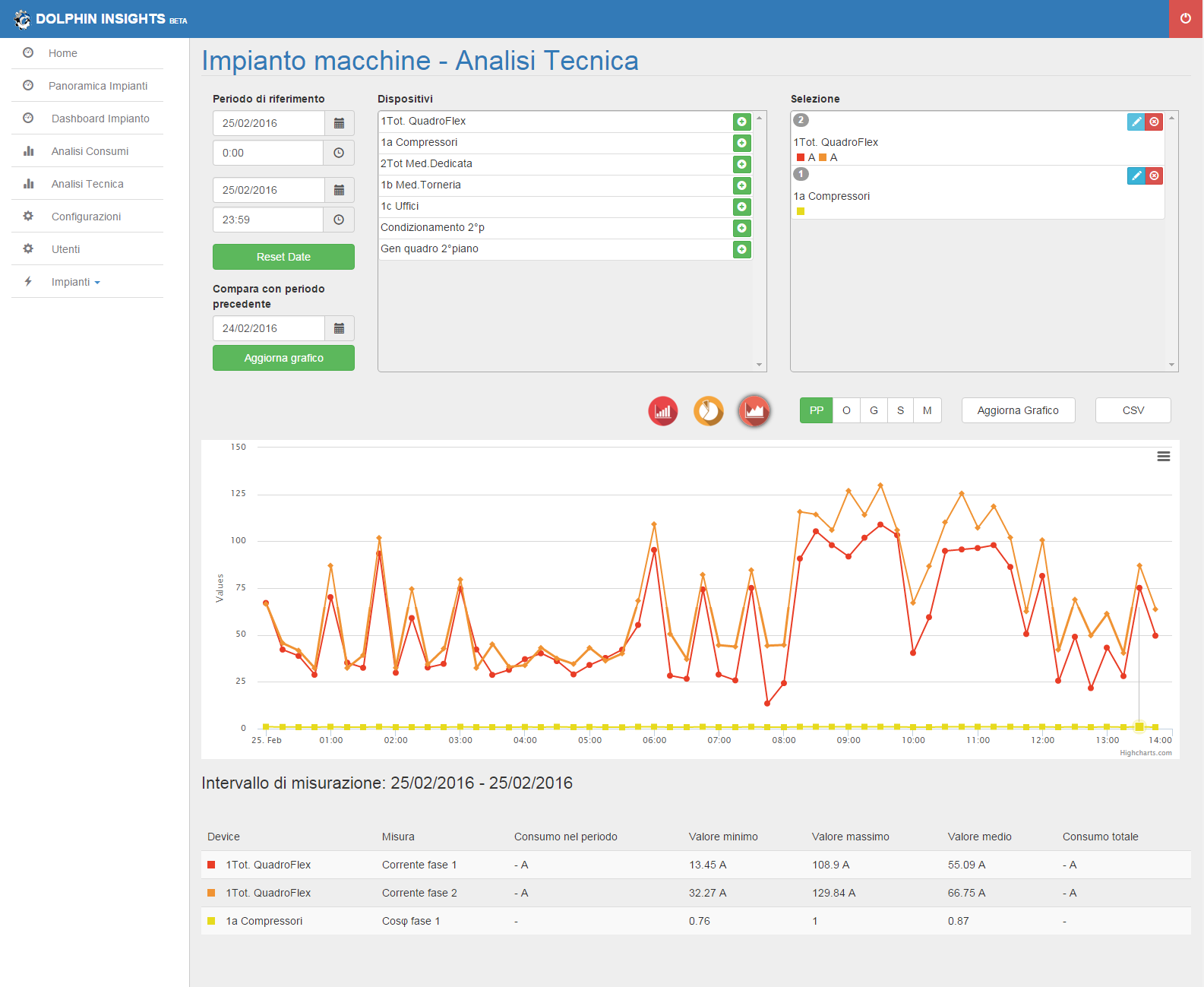Click the yellow 1a Compressori color swatch
This screenshot has width=1204, height=987.
[x=801, y=211]
